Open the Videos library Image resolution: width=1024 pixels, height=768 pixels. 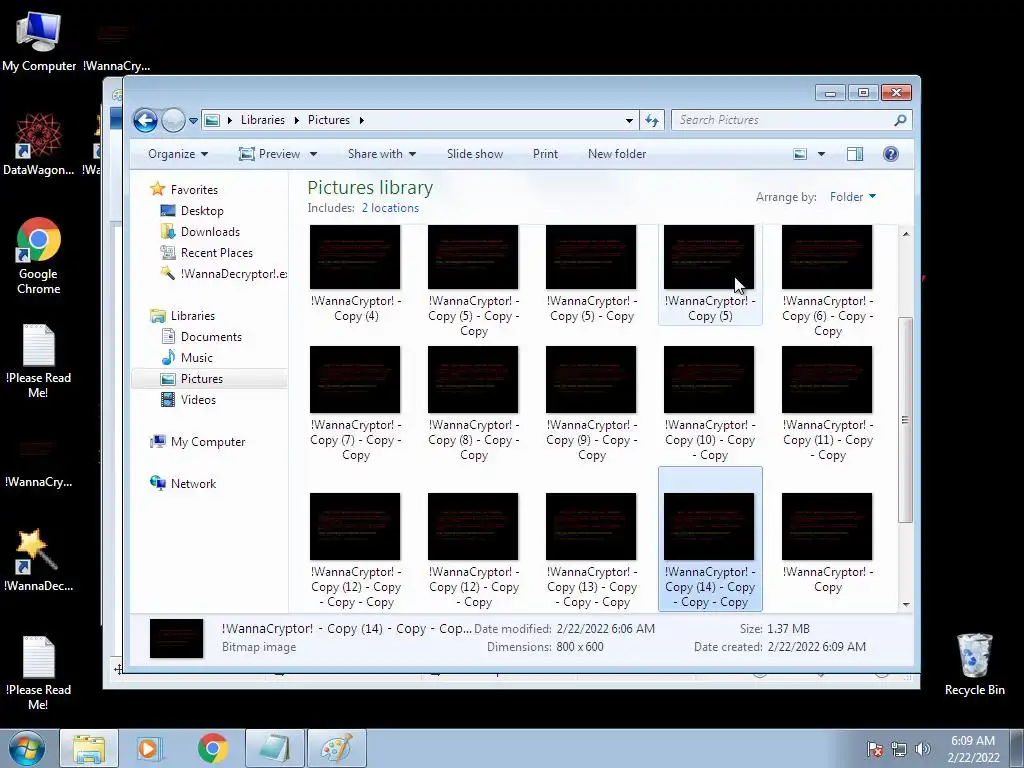click(x=198, y=400)
